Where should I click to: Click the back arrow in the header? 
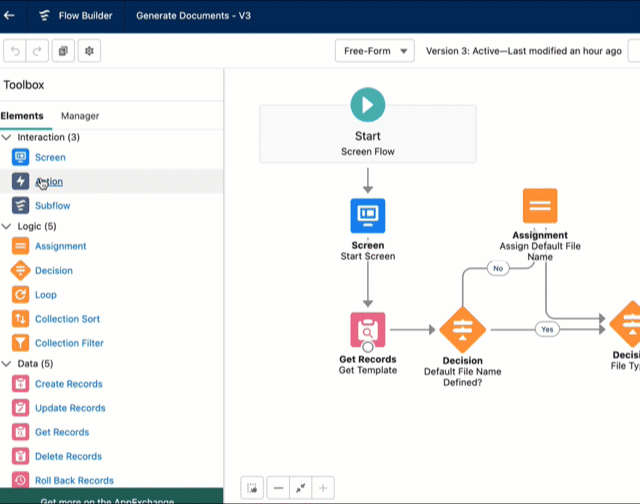[x=9, y=16]
